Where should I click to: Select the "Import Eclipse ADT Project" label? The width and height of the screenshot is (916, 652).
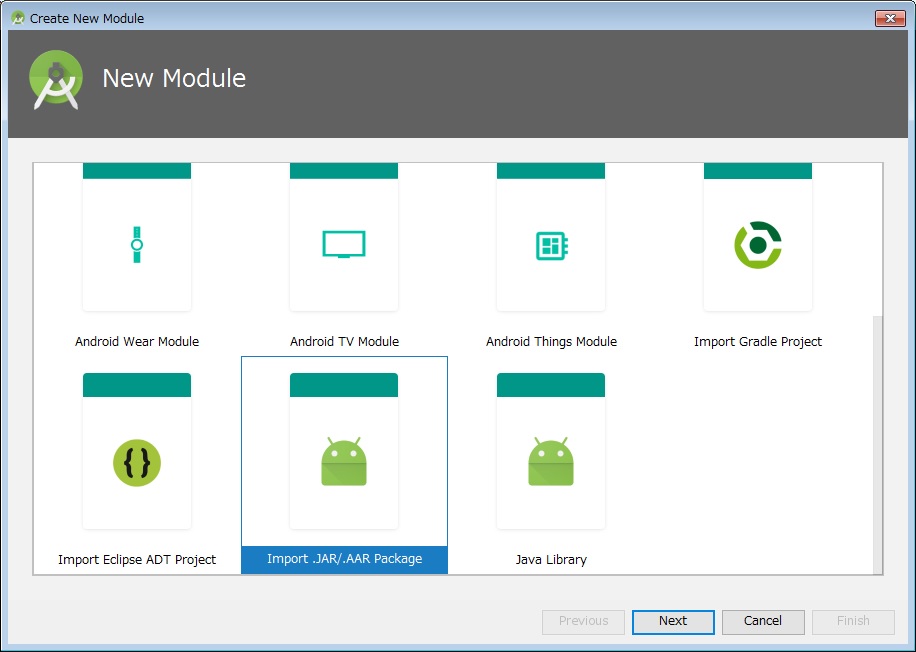[x=137, y=560]
